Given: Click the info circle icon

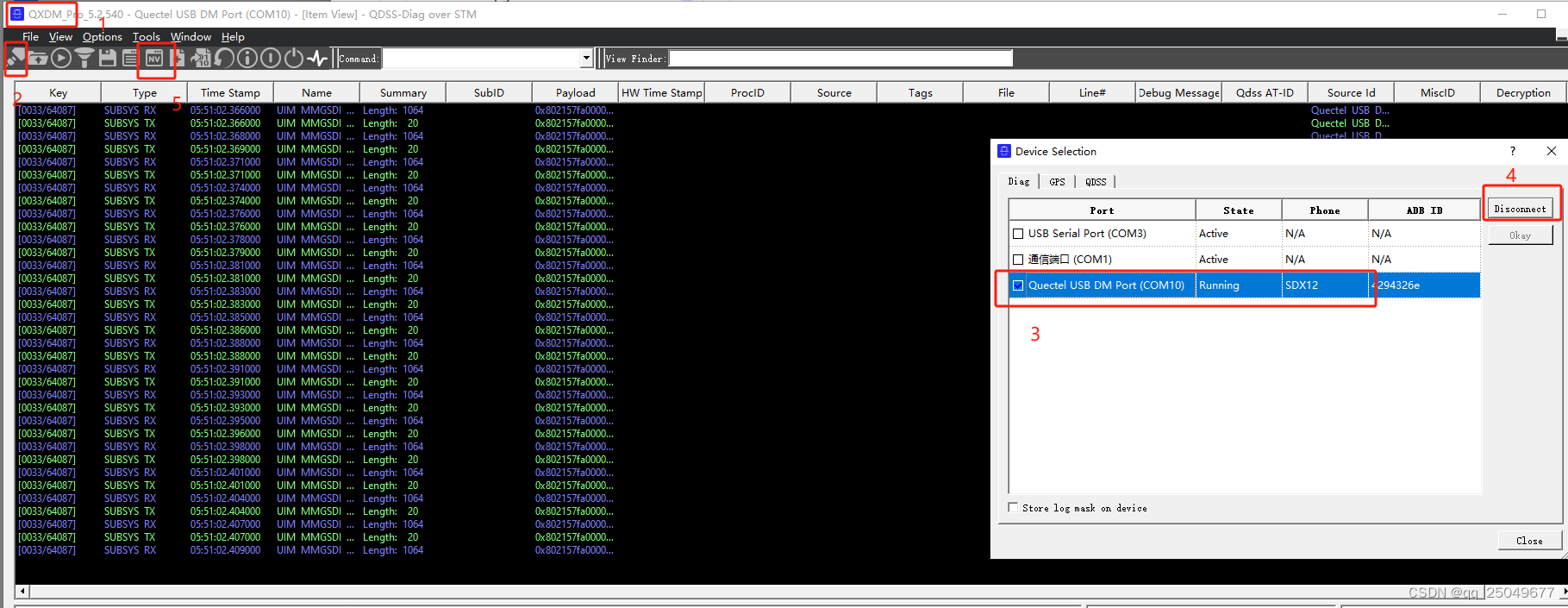Looking at the screenshot, I should 247,58.
